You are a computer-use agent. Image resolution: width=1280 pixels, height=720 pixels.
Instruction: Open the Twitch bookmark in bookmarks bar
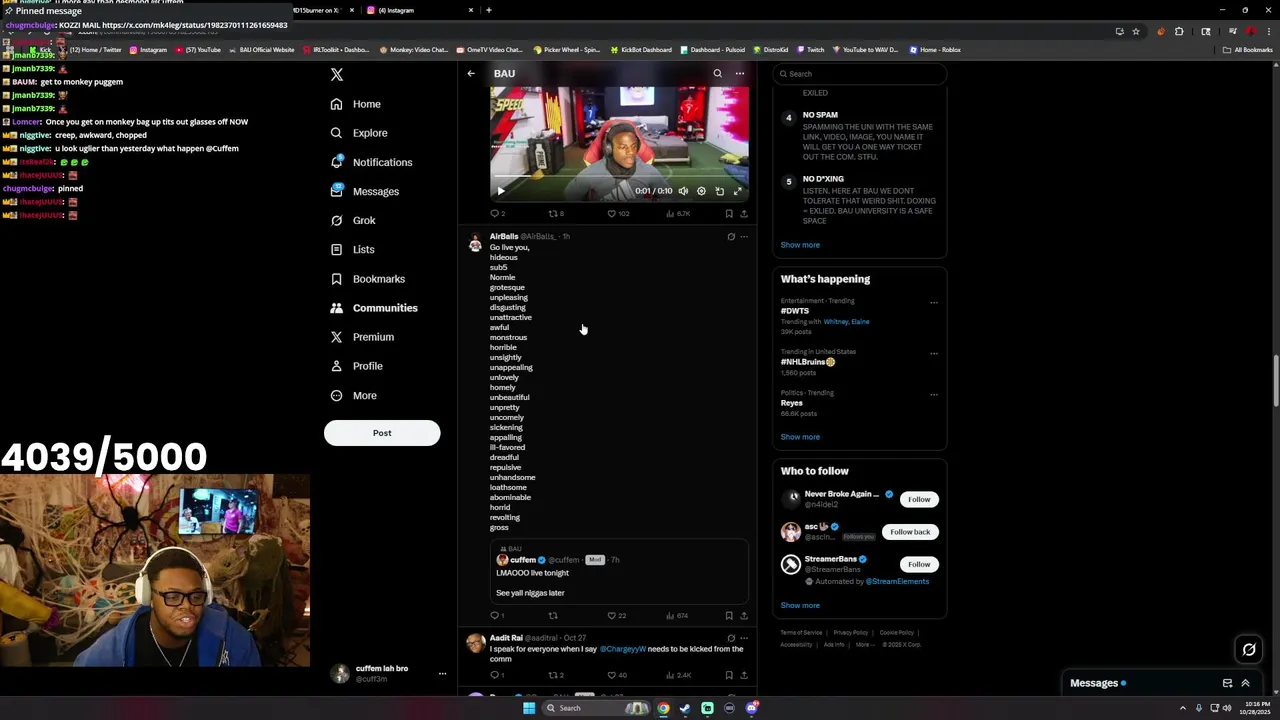[x=810, y=50]
